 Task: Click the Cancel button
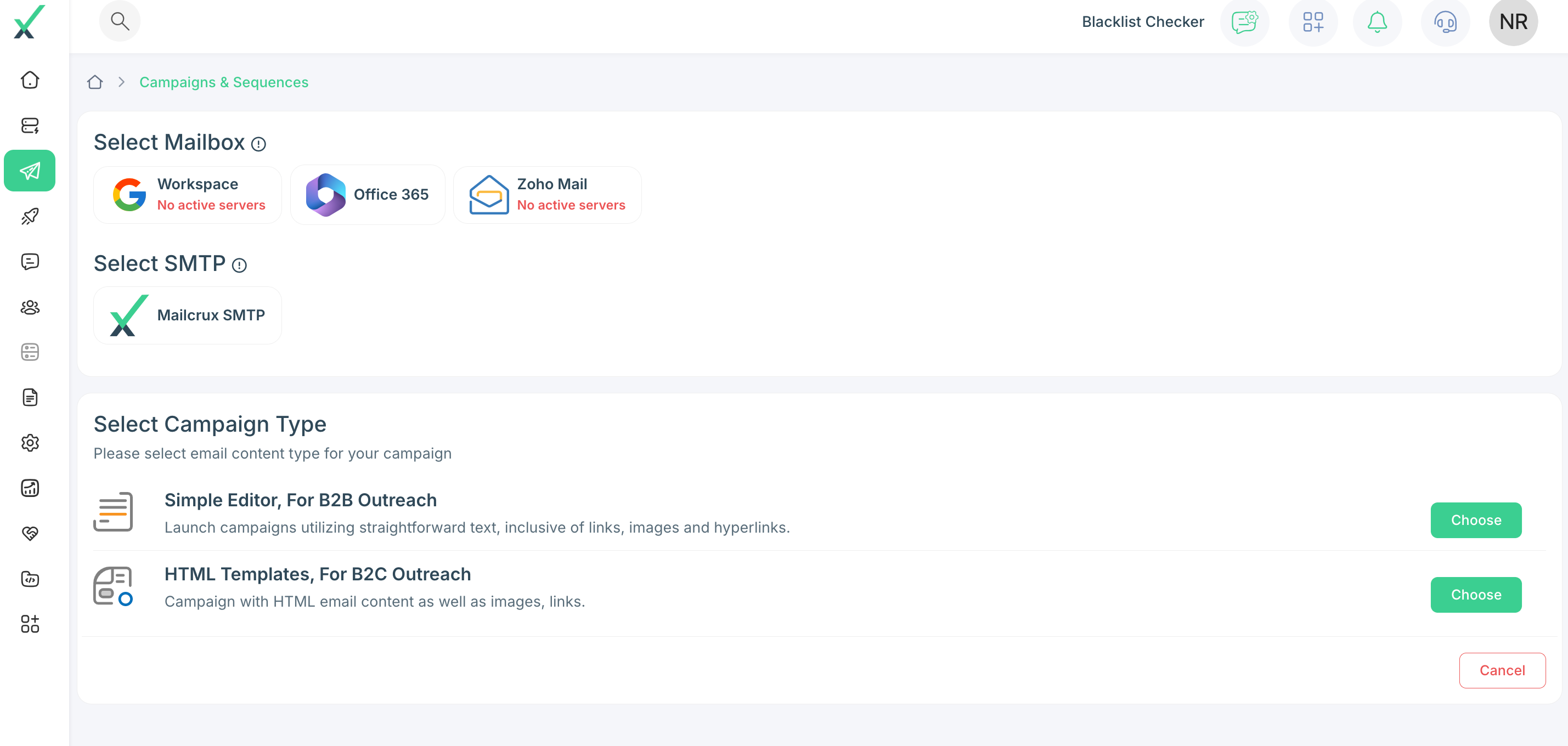pyautogui.click(x=1502, y=670)
